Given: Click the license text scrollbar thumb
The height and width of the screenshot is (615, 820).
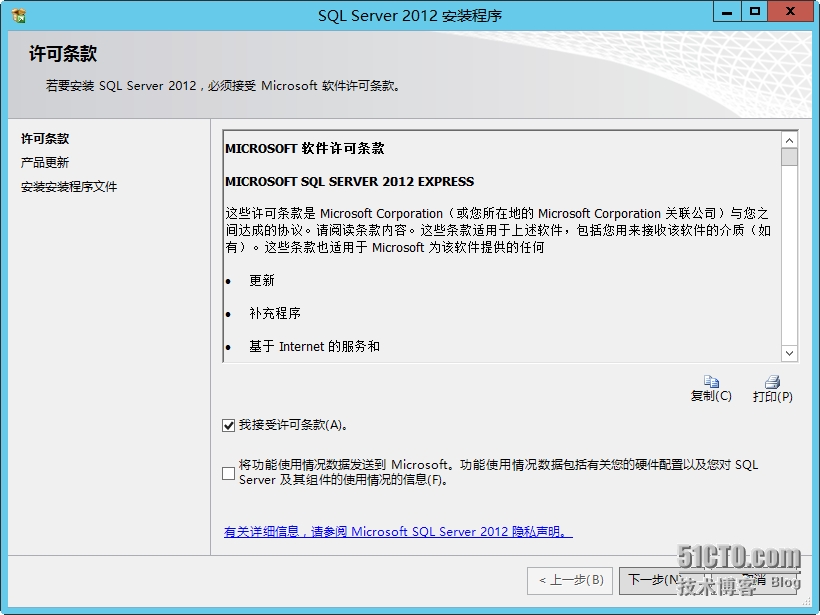Looking at the screenshot, I should (x=789, y=157).
